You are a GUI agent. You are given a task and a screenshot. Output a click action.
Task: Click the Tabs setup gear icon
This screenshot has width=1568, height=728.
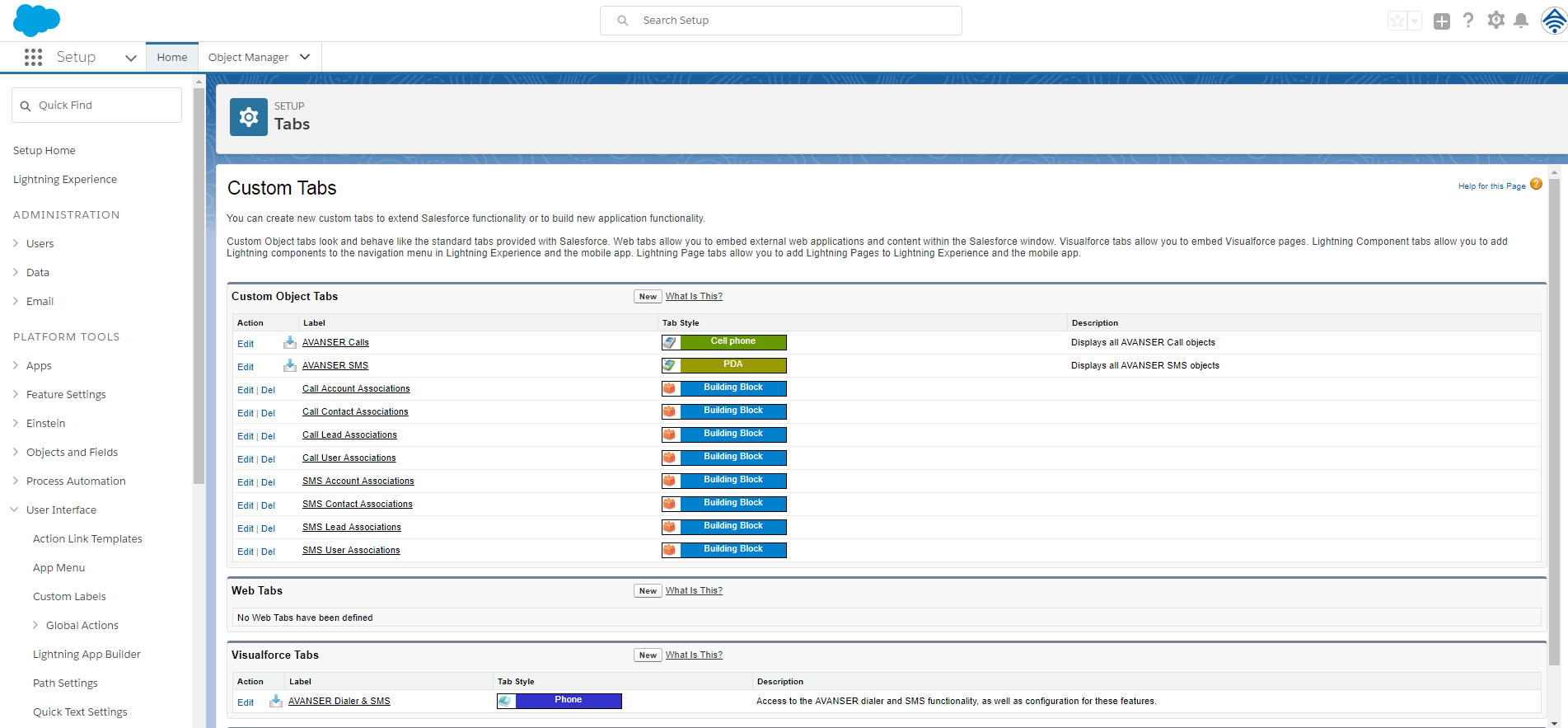click(x=249, y=117)
